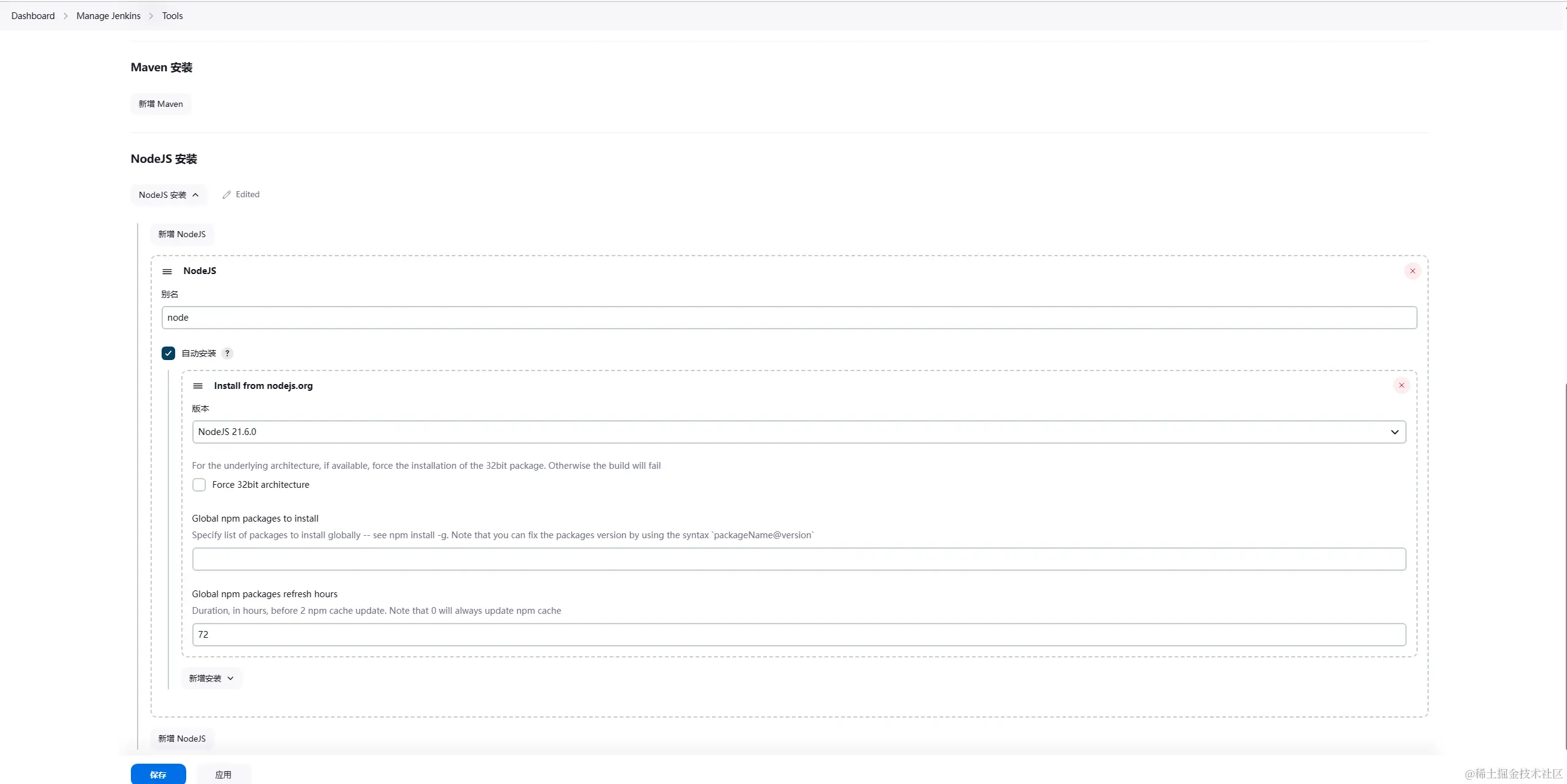Click the top 新增 NodeJS button
1567x784 pixels.
click(x=182, y=234)
